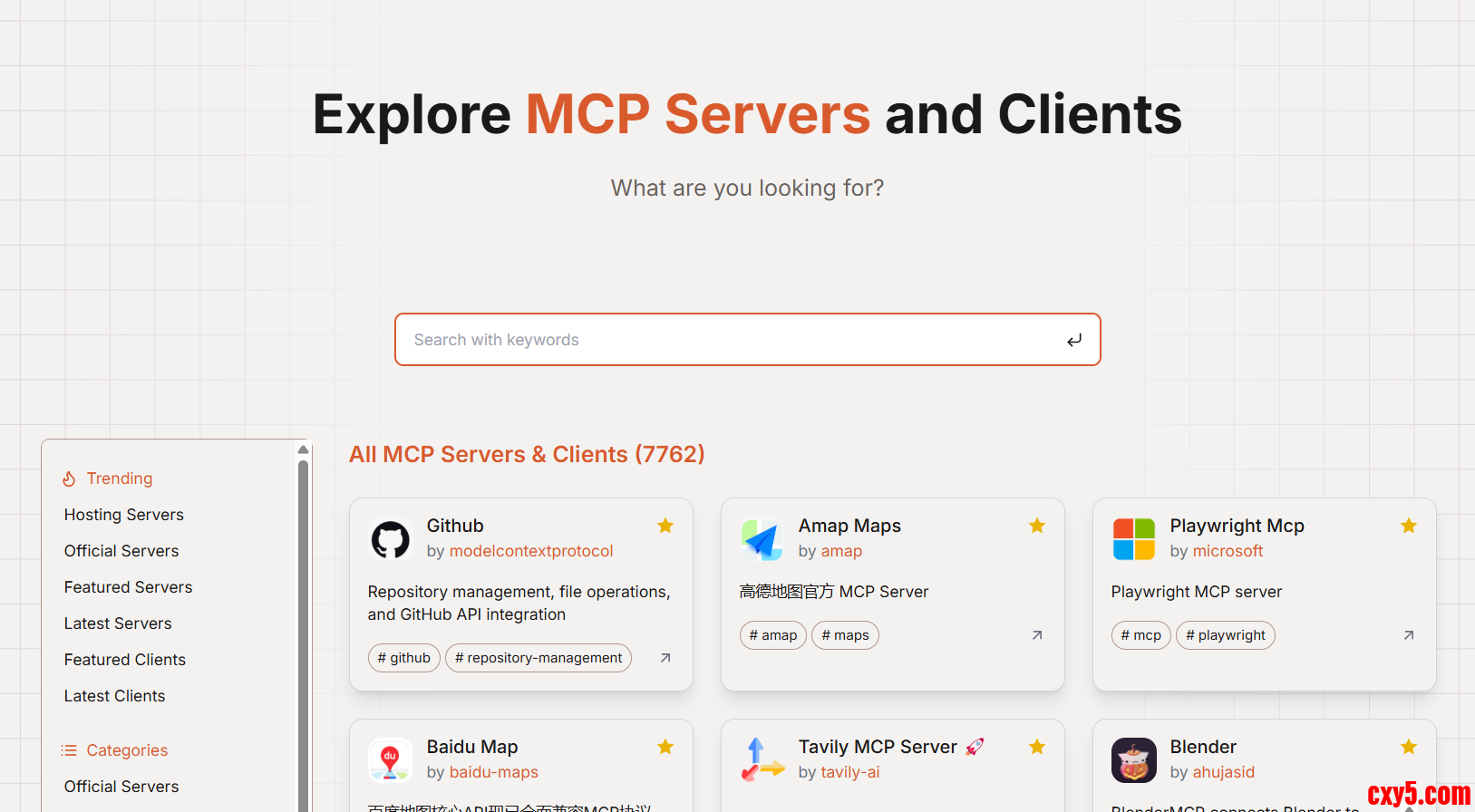This screenshot has width=1475, height=812.
Task: Click the star on Amap Maps card
Action: coord(1037,526)
